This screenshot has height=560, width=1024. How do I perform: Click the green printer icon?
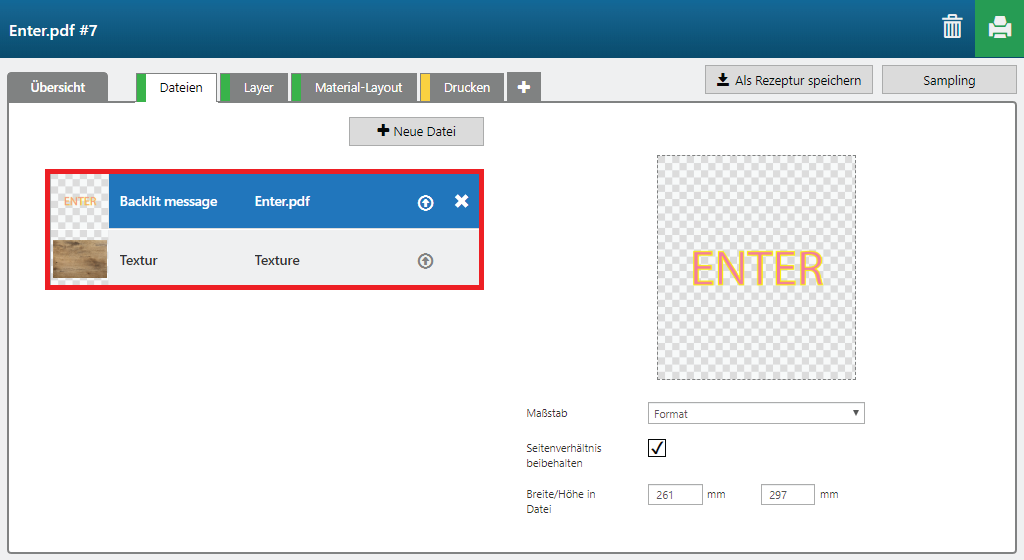click(999, 28)
